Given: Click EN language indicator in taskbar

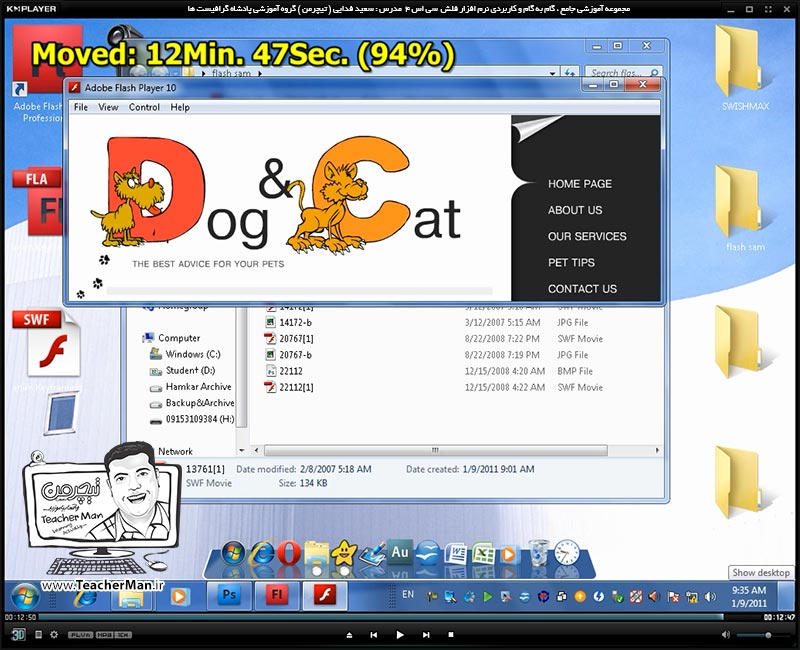Looking at the screenshot, I should (408, 594).
